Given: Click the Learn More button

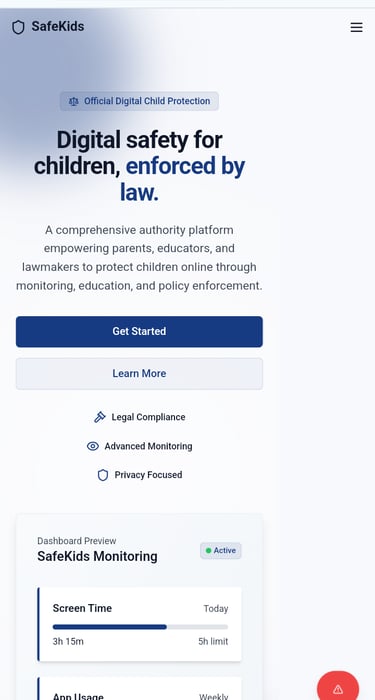Looking at the screenshot, I should pyautogui.click(x=139, y=374).
